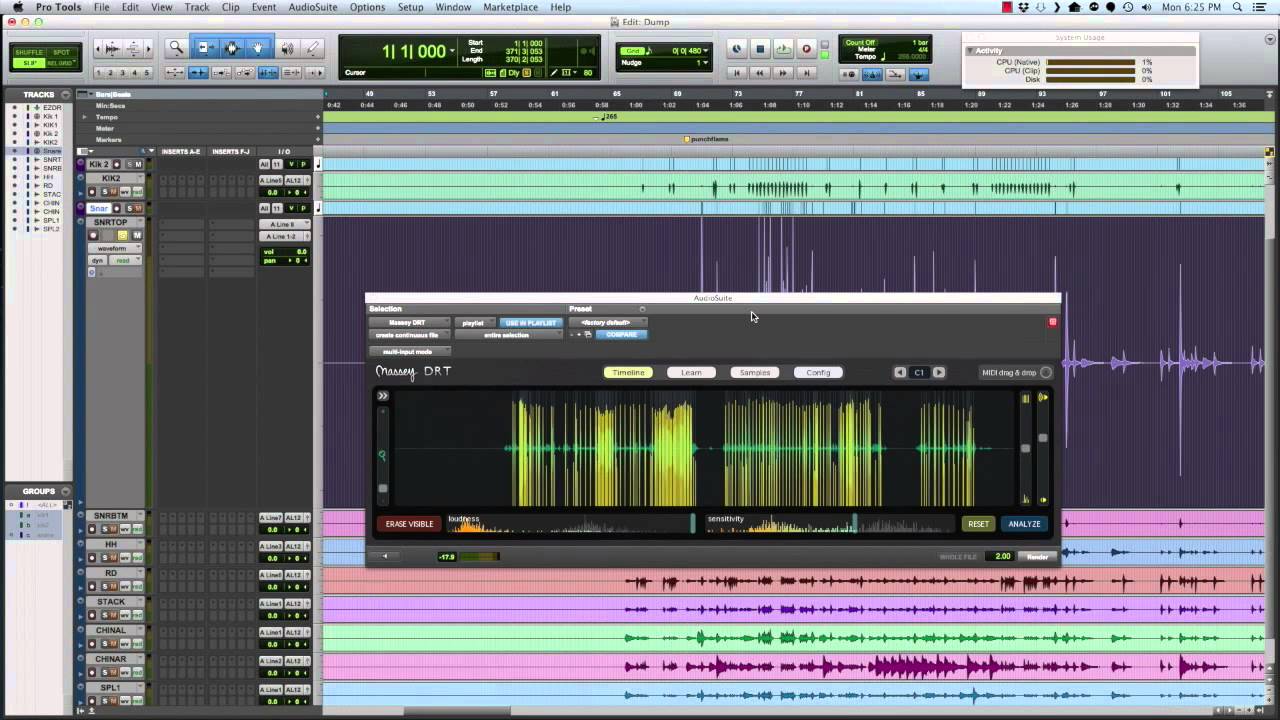Viewport: 1280px width, 720px height.
Task: Select the Pencil tool
Action: [x=312, y=48]
